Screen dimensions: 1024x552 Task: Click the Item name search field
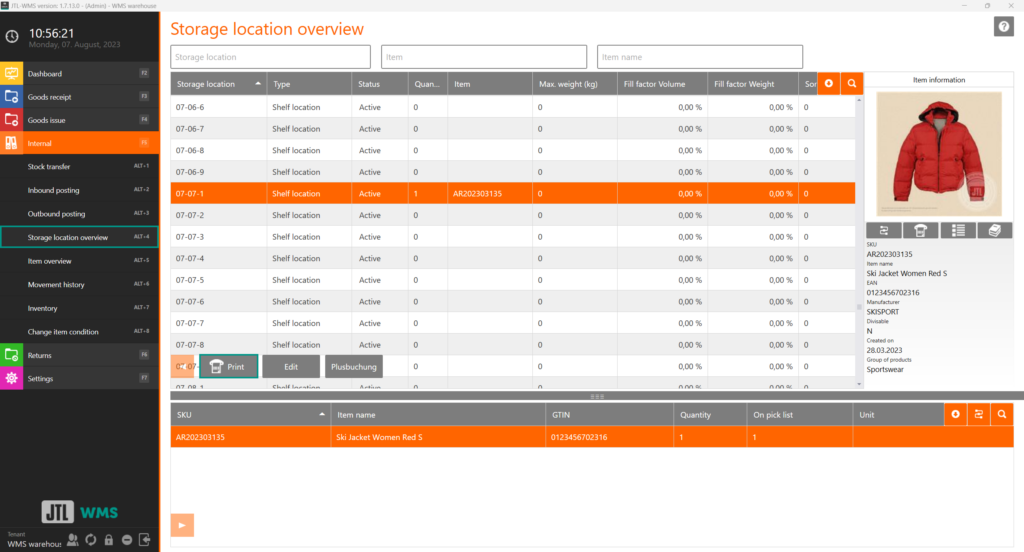(700, 57)
